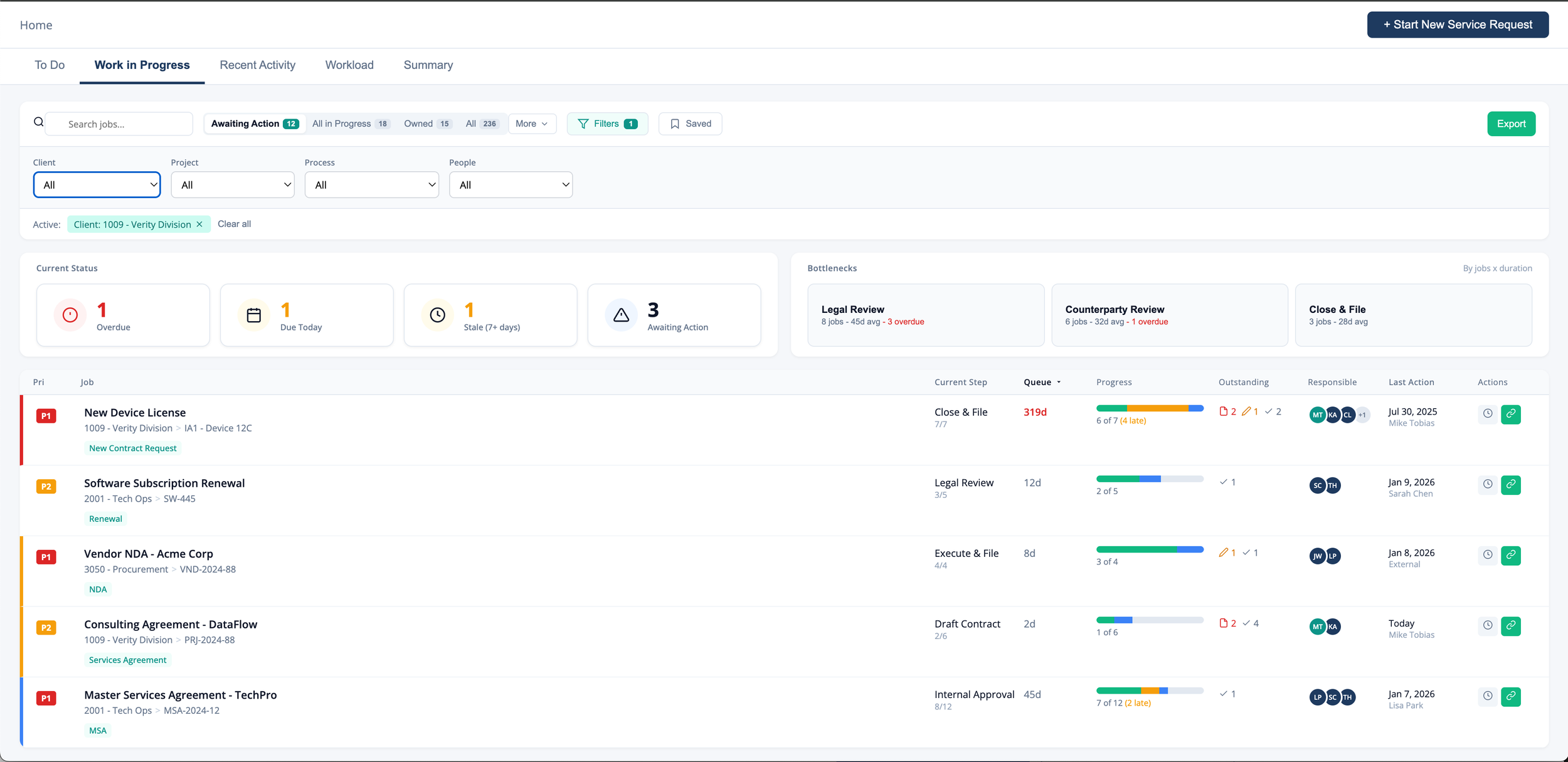1568x762 pixels.
Task: Click the Due Today calendar icon
Action: pyautogui.click(x=254, y=315)
